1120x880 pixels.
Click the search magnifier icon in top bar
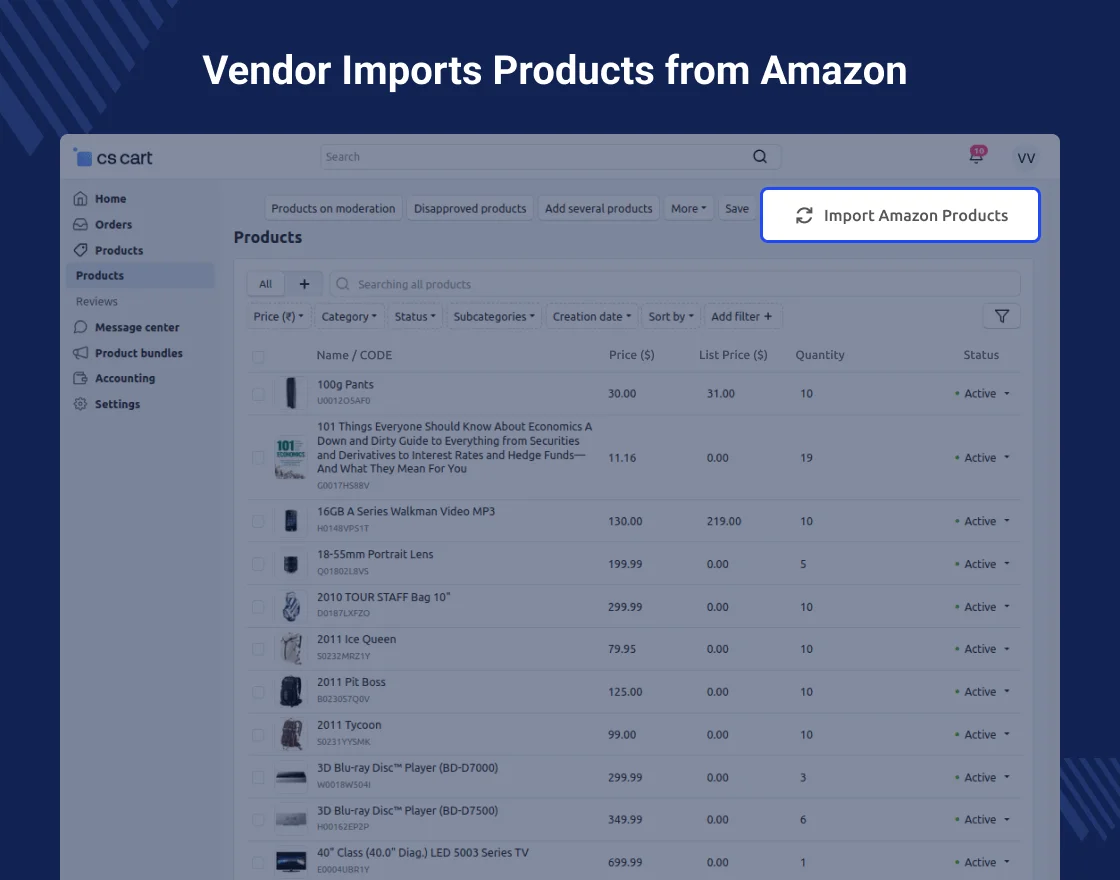coord(760,157)
